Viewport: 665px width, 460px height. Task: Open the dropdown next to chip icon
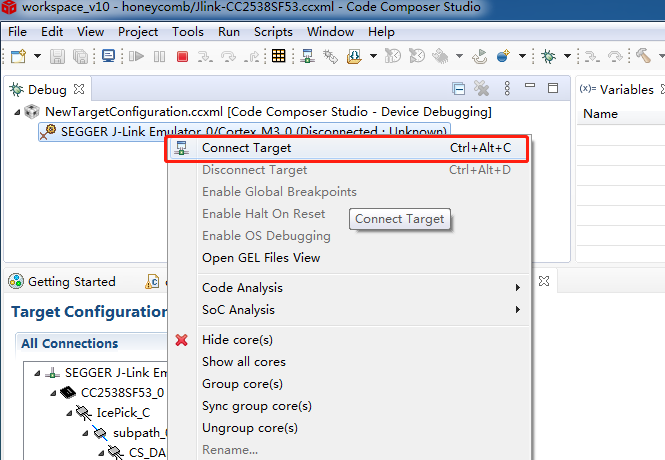[459, 56]
